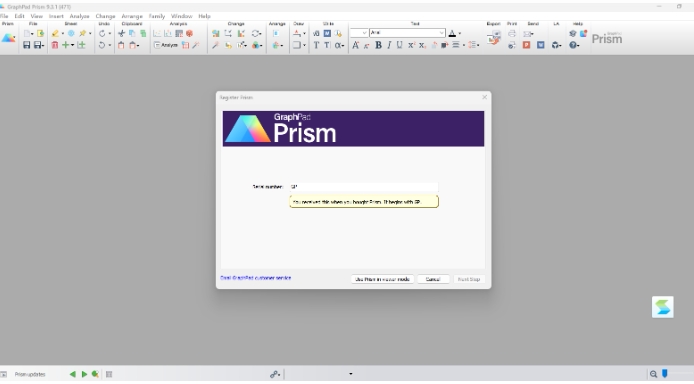Open the Family menu
The height and width of the screenshot is (384, 694).
pyautogui.click(x=157, y=16)
